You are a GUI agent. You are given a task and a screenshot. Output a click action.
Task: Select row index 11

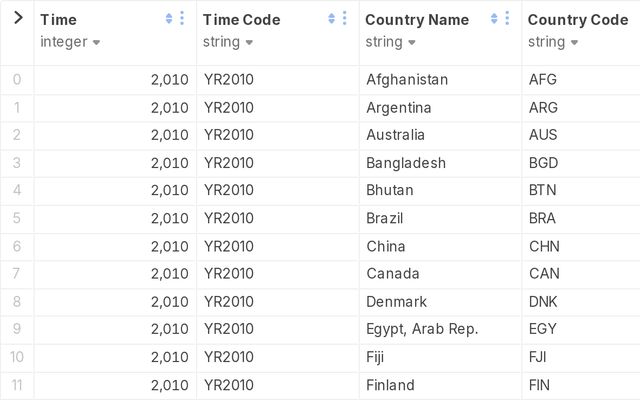[x=17, y=385]
